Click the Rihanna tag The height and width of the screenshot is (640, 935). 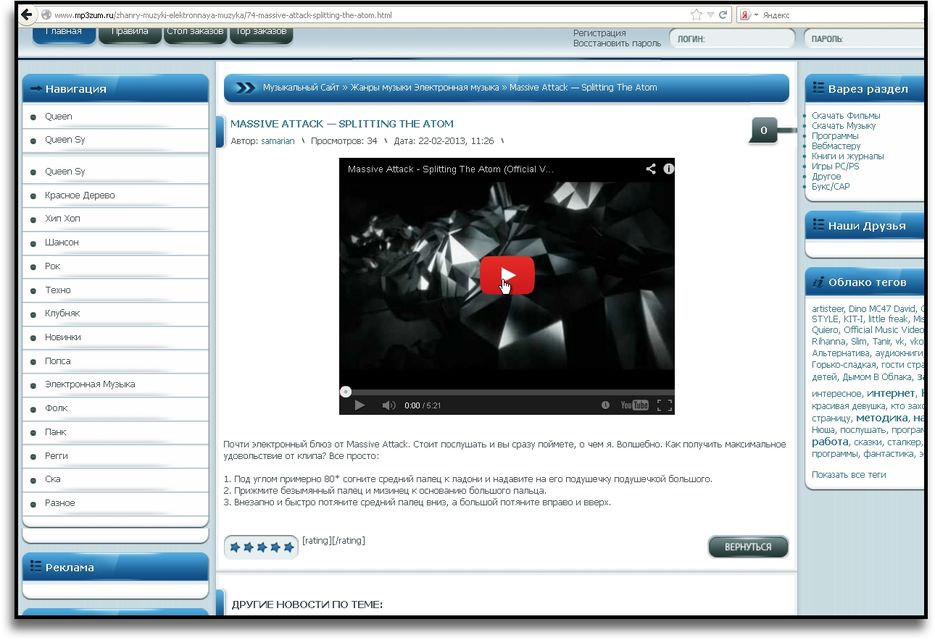(x=828, y=342)
